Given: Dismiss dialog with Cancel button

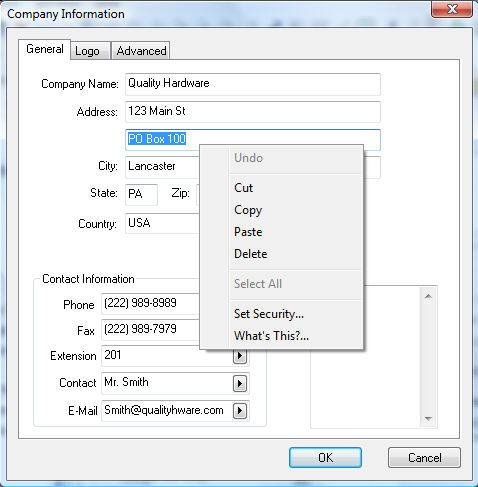Looking at the screenshot, I should pyautogui.click(x=424, y=457).
